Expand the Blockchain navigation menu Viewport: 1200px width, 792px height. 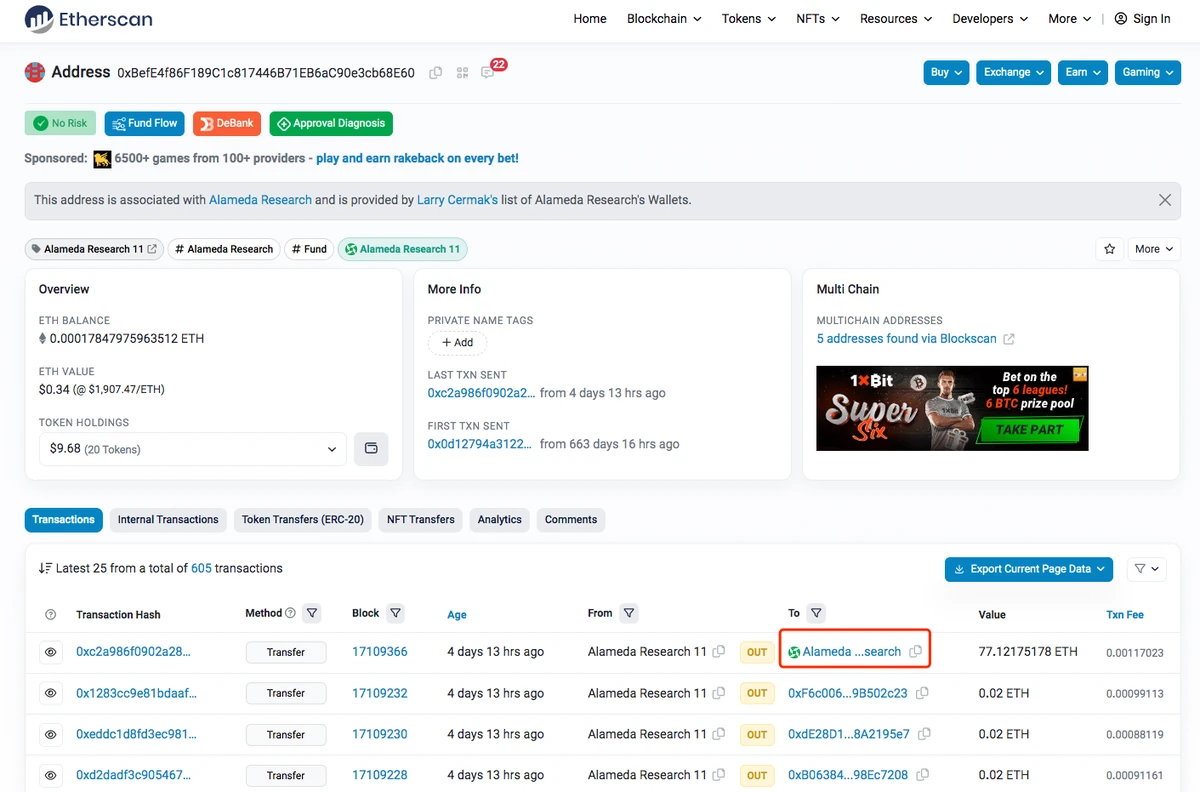click(664, 19)
